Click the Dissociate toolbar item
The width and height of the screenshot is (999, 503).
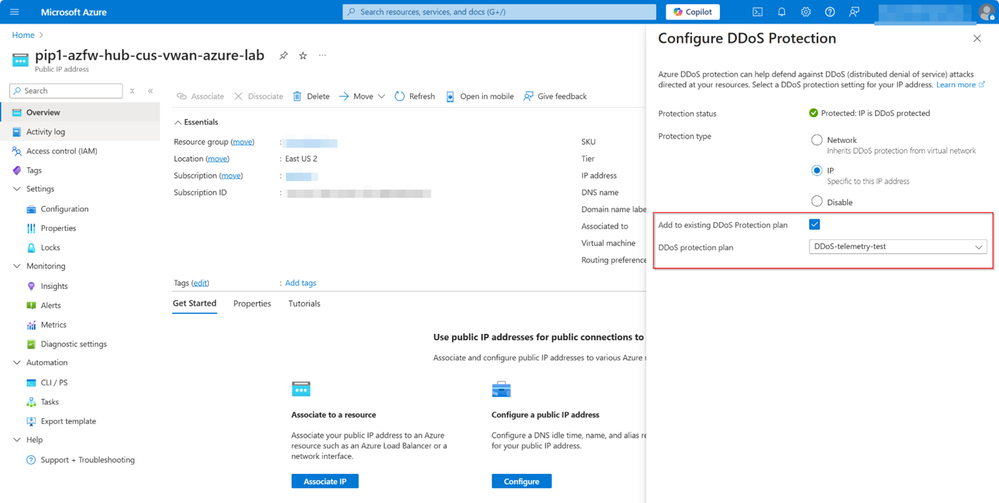tap(259, 96)
